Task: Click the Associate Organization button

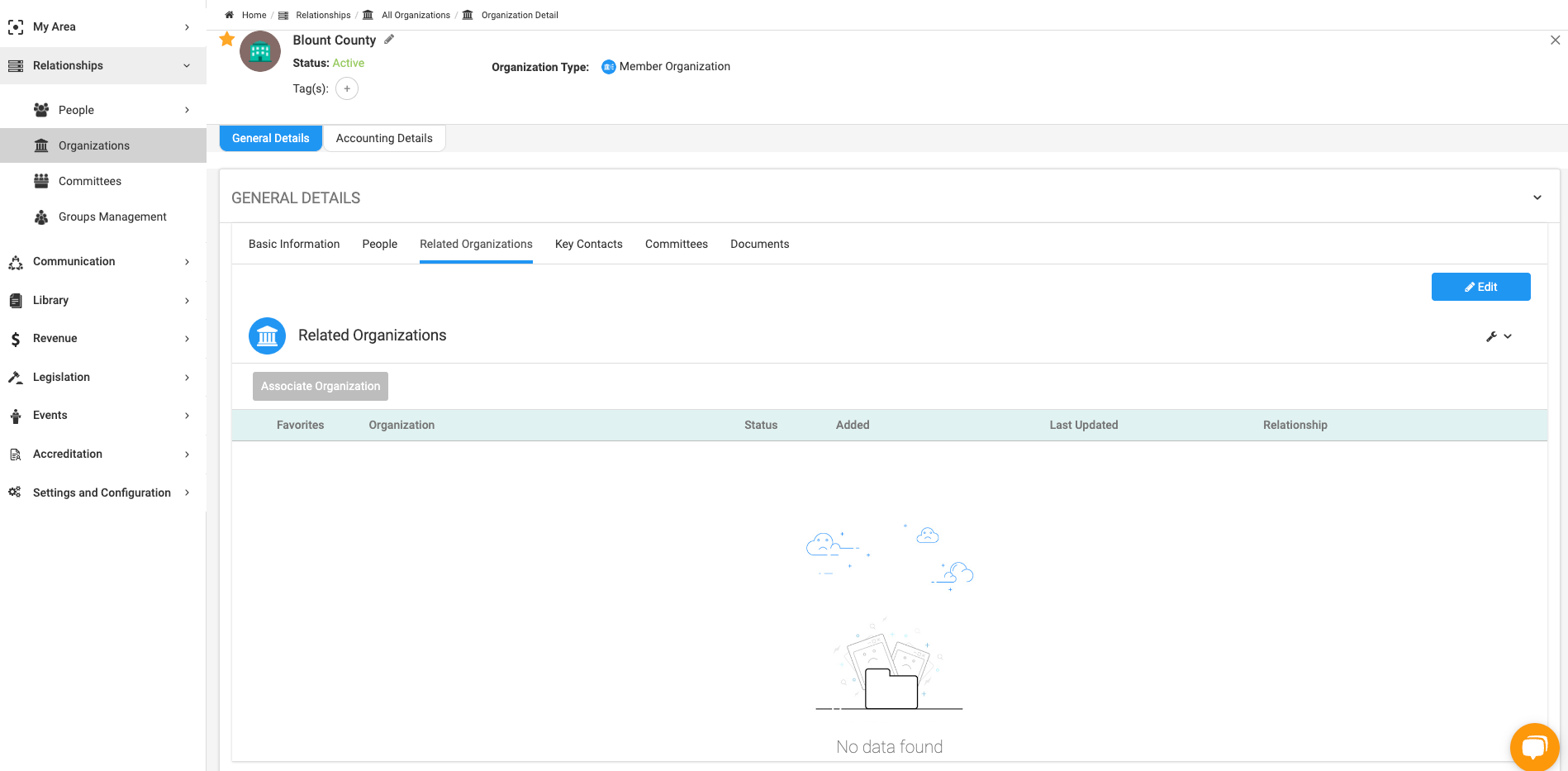Action: [321, 386]
